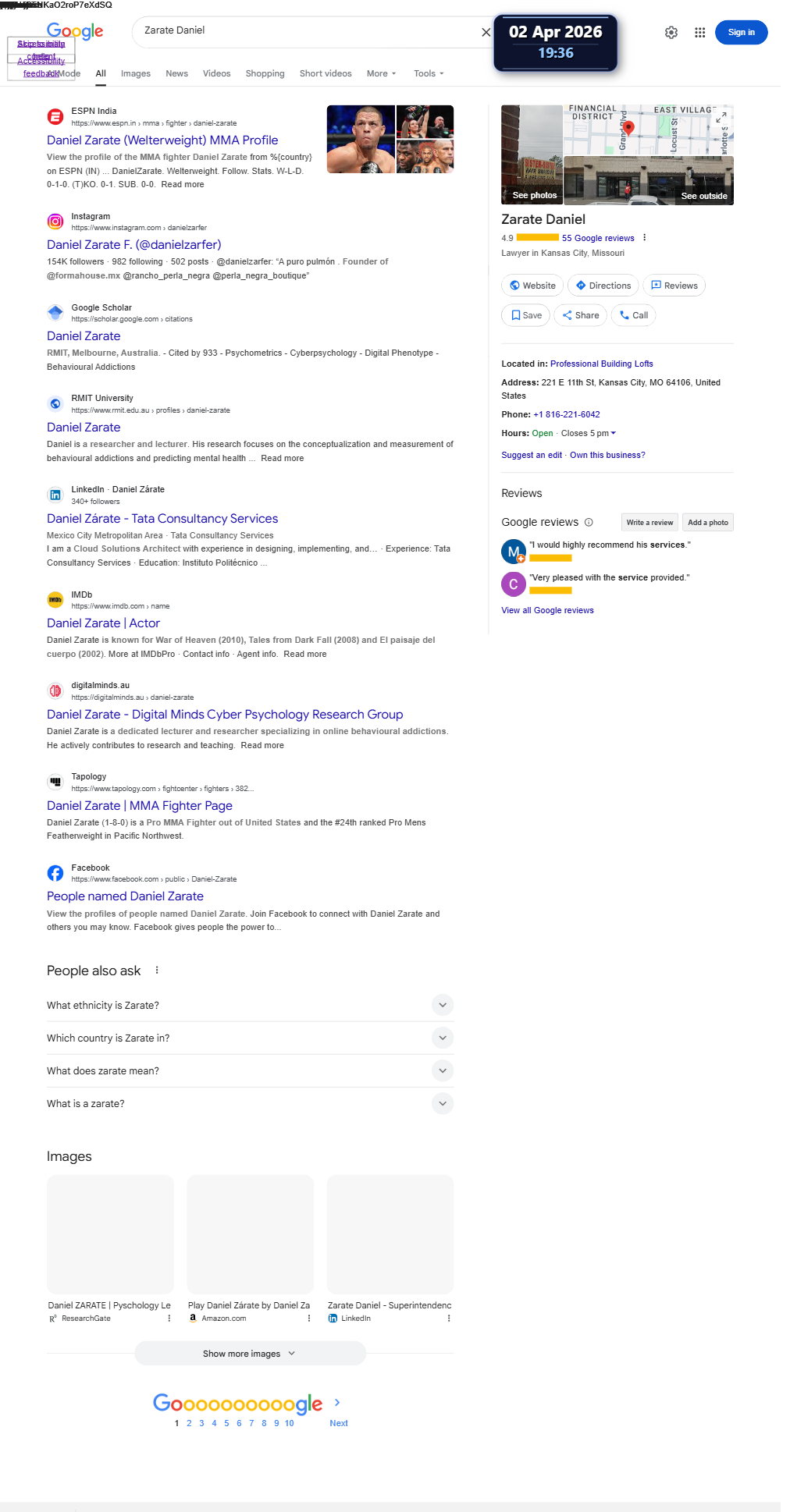Save the Zarate Daniel business listing
The width and height of the screenshot is (790, 1512).
tap(526, 315)
